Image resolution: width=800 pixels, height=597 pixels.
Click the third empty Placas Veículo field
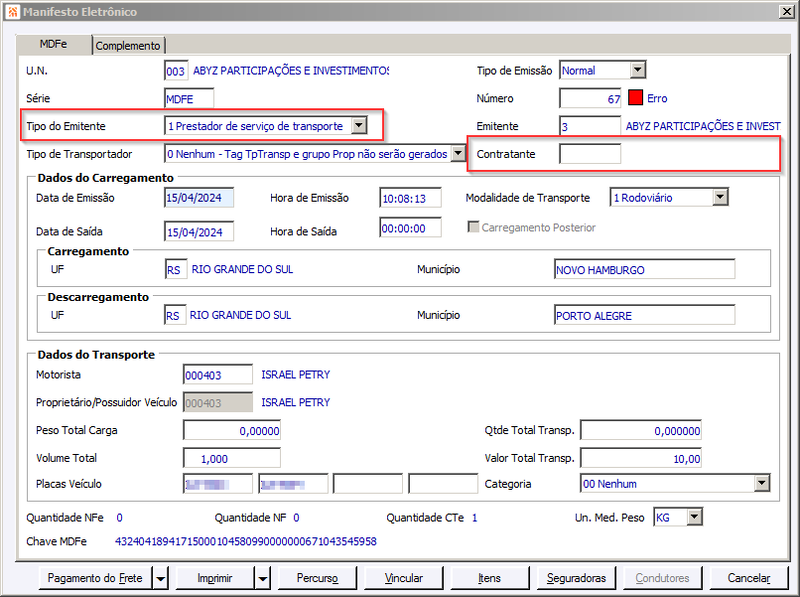(x=368, y=484)
